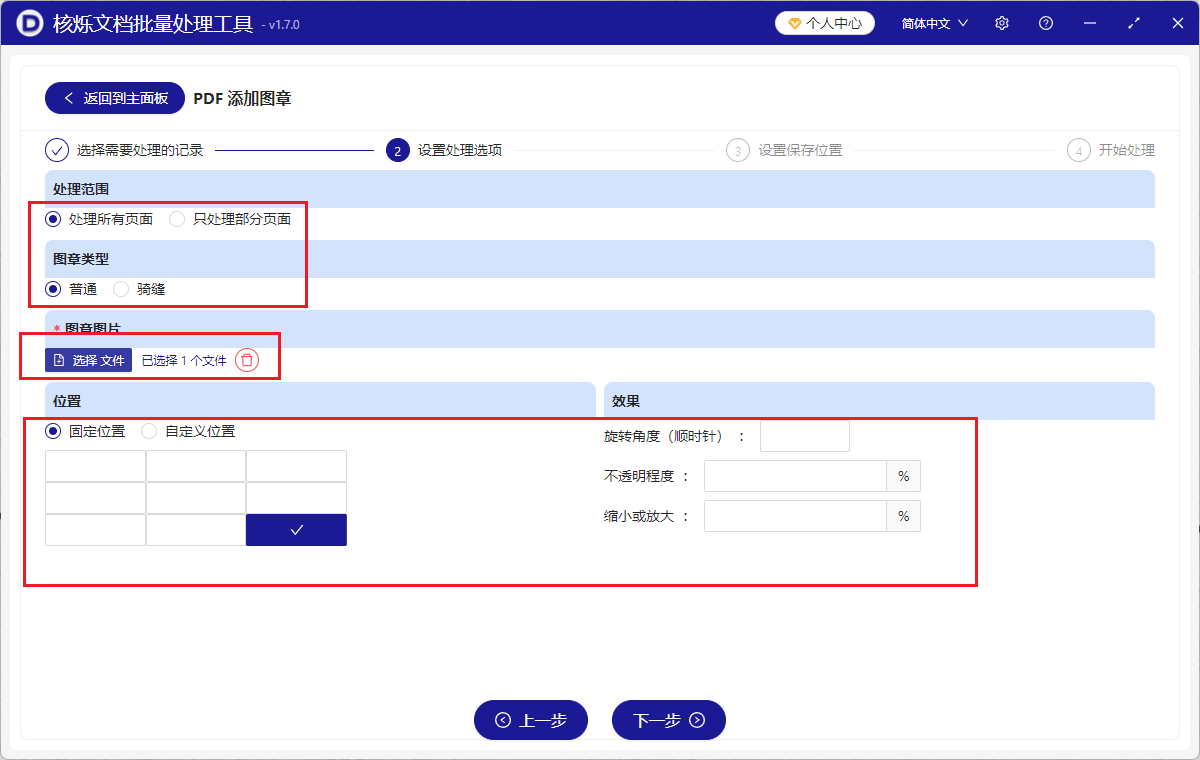Click the 设置保存位置 step label

pos(800,149)
